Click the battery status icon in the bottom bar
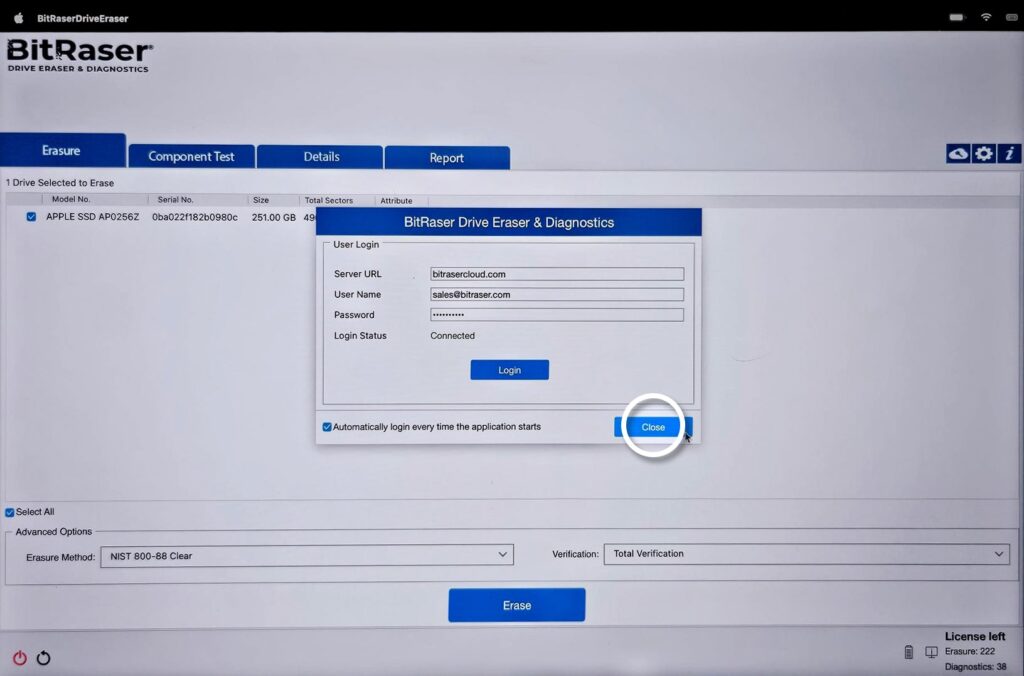 pyautogui.click(x=908, y=652)
